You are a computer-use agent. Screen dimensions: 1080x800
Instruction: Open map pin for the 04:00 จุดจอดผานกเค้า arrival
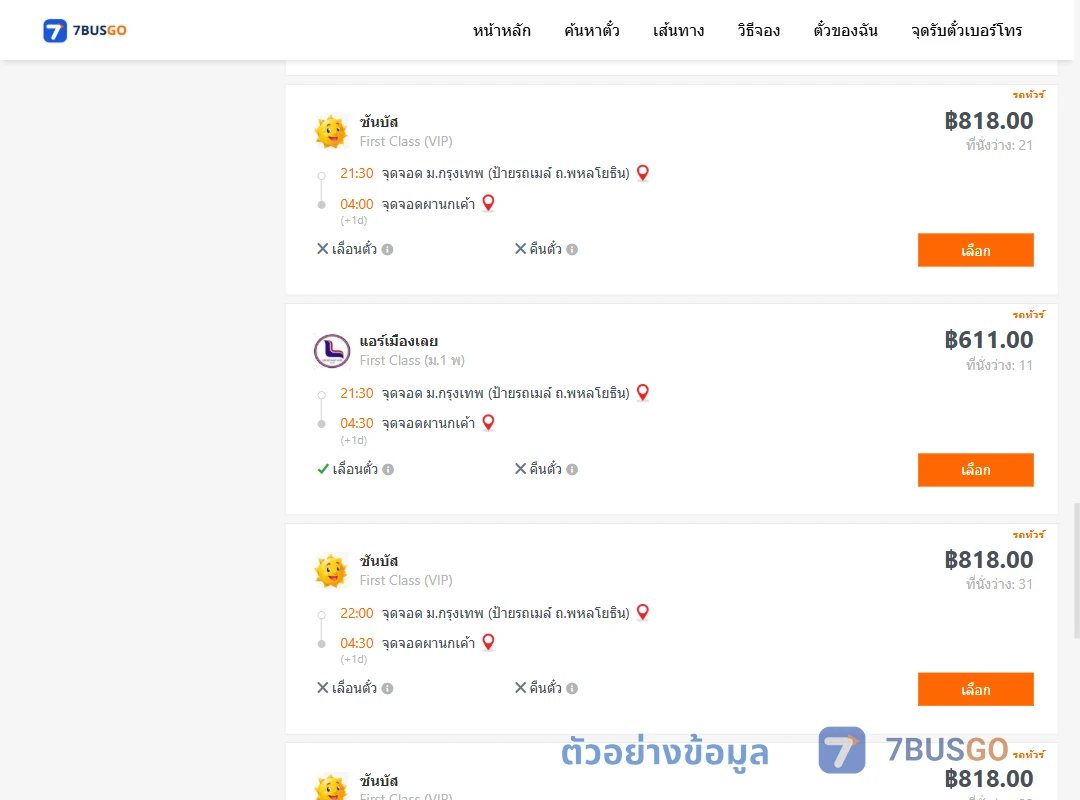488,203
